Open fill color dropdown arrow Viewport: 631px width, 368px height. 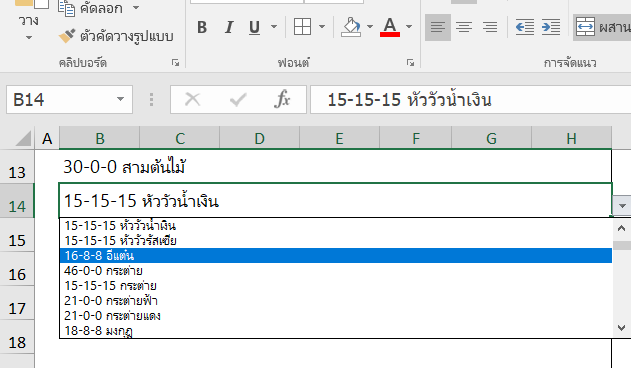tap(370, 27)
